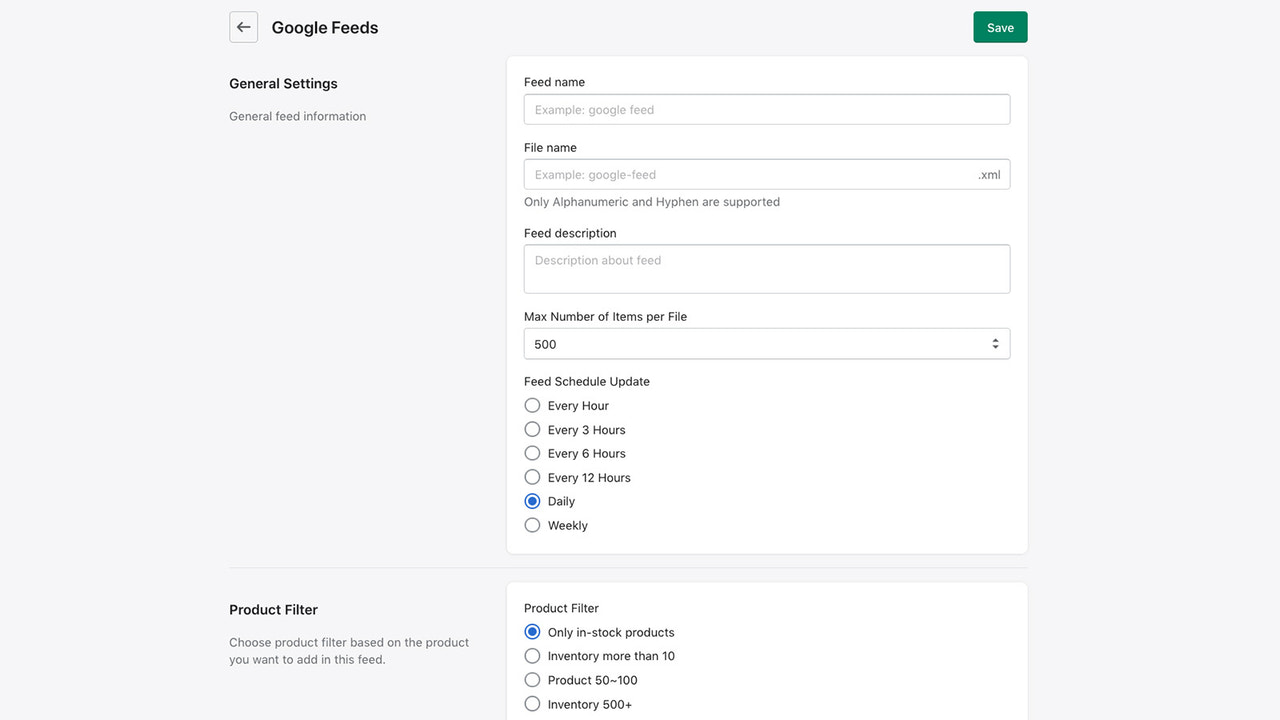1280x720 pixels.
Task: Select the Inventory 500+ filter option
Action: (x=532, y=703)
